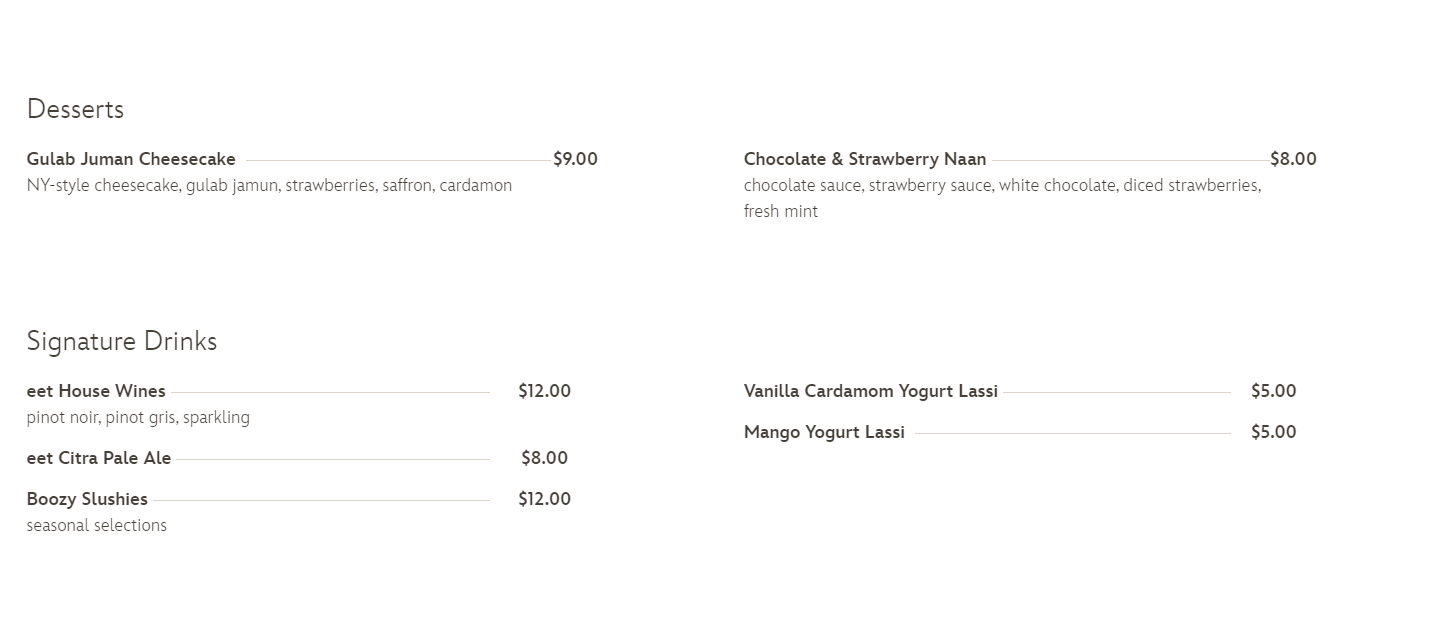This screenshot has height=630, width=1443.
Task: Select the Boozy Slushies item name
Action: tap(87, 499)
